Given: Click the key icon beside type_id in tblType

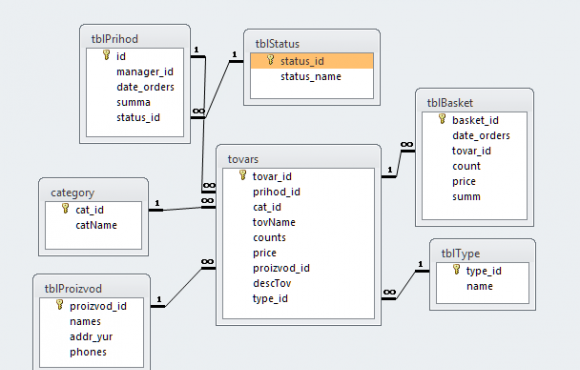Looking at the screenshot, I should tap(456, 269).
